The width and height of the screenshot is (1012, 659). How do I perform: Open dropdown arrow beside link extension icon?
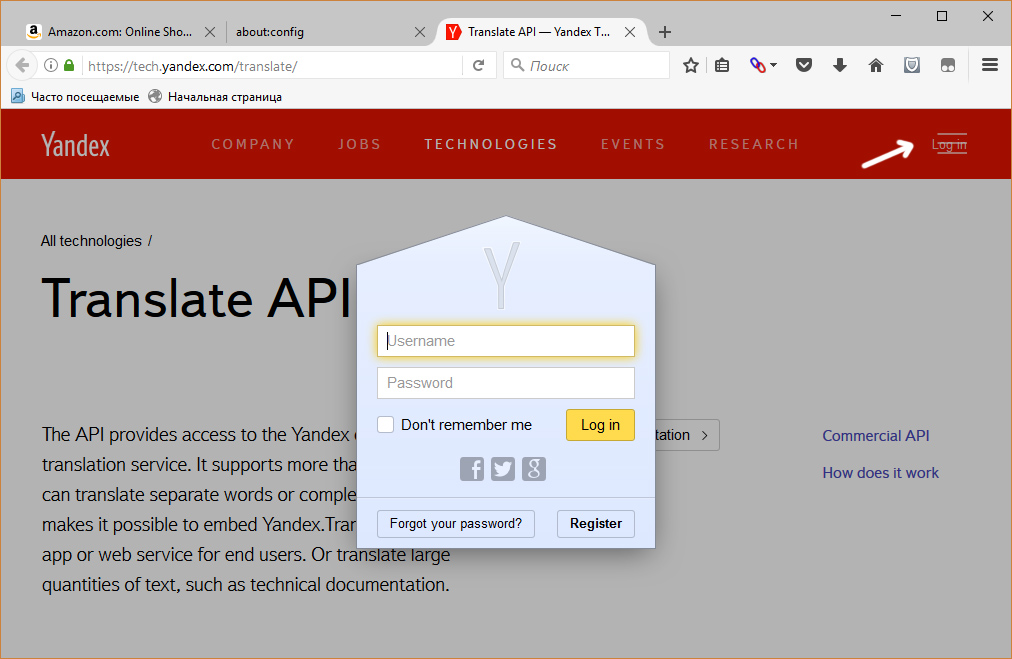pyautogui.click(x=774, y=65)
